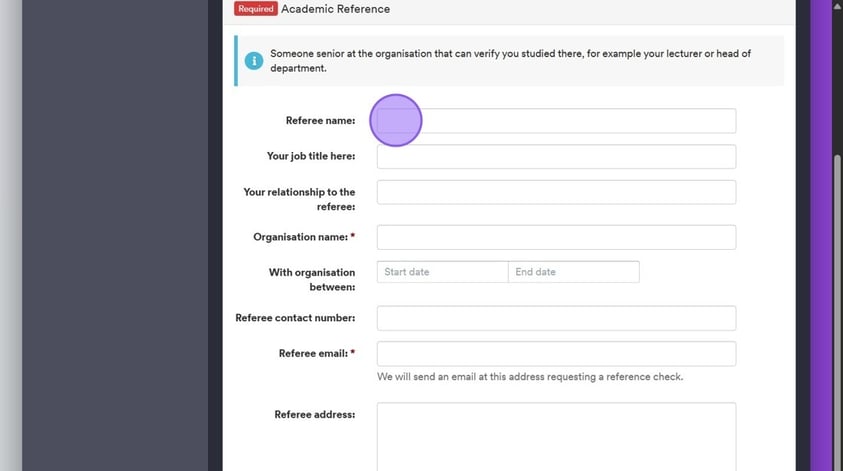Click inside the Referee address text area

click(x=556, y=436)
